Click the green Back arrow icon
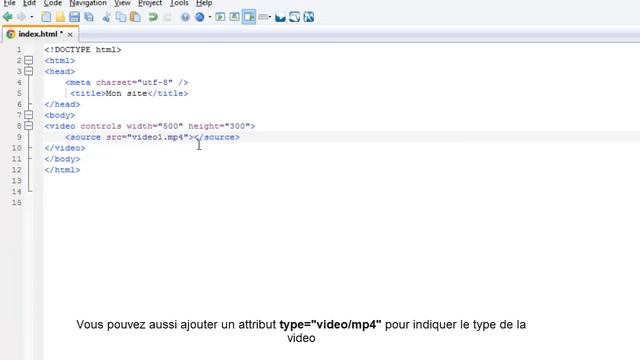Viewport: 640px width, 360px height. [x=7, y=17]
